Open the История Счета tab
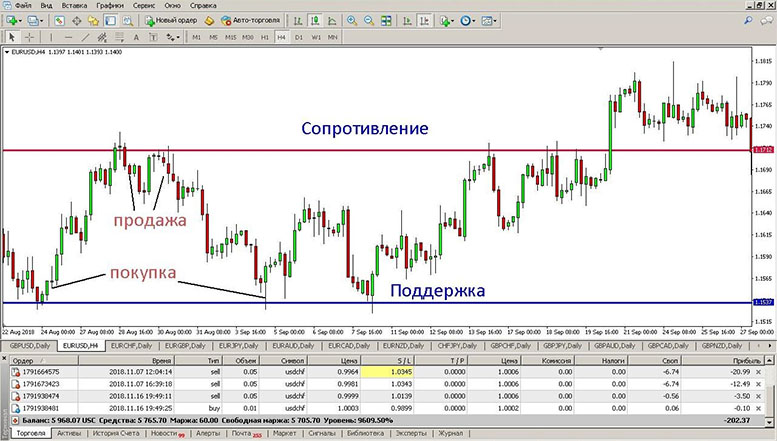The width and height of the screenshot is (777, 441). point(116,434)
